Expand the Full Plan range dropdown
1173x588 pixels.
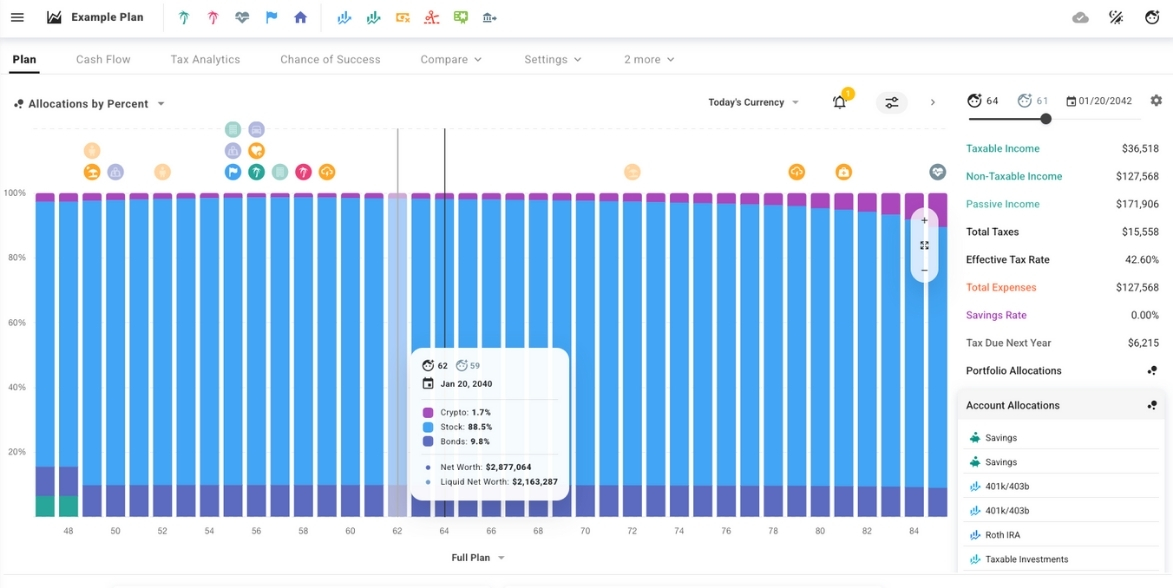pyautogui.click(x=478, y=557)
